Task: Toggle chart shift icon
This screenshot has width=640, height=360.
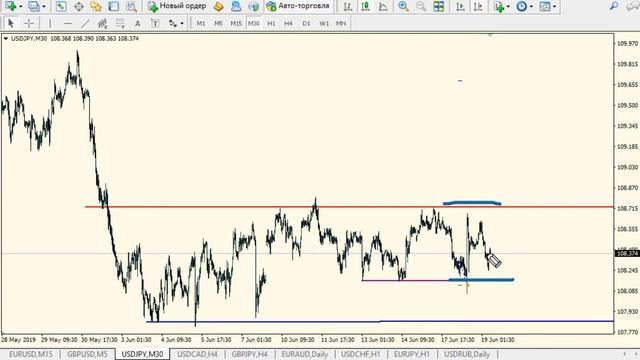Action: tap(478, 6)
